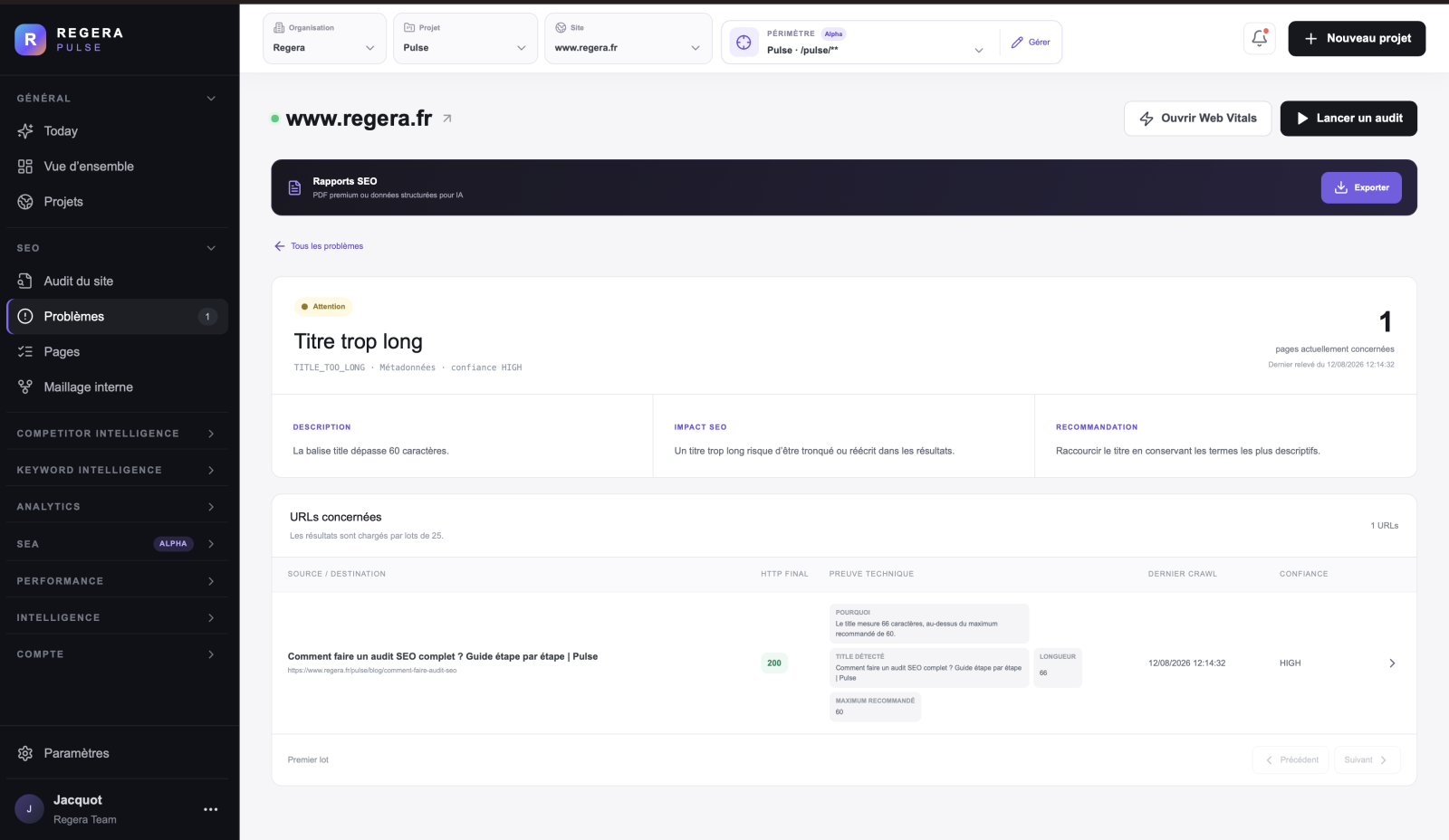
Task: Click the back arrow beside Tous les problèmes
Action: (x=280, y=246)
